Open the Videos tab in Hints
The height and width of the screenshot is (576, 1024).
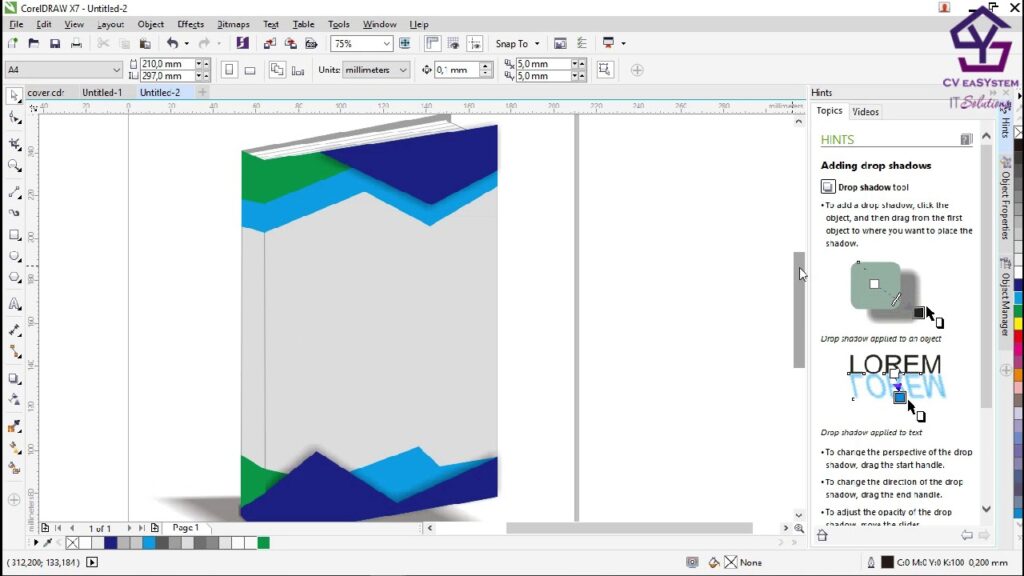[865, 112]
